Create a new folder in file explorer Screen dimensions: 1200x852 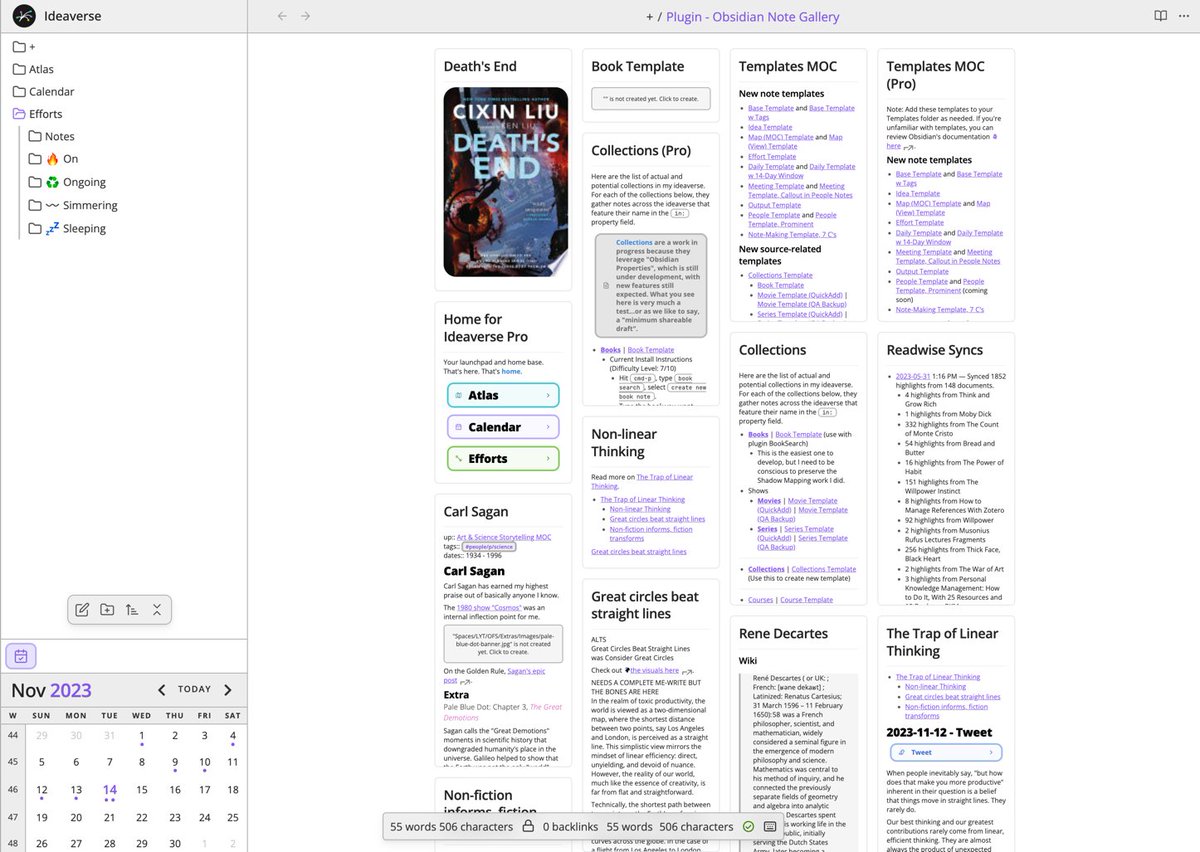(x=107, y=610)
